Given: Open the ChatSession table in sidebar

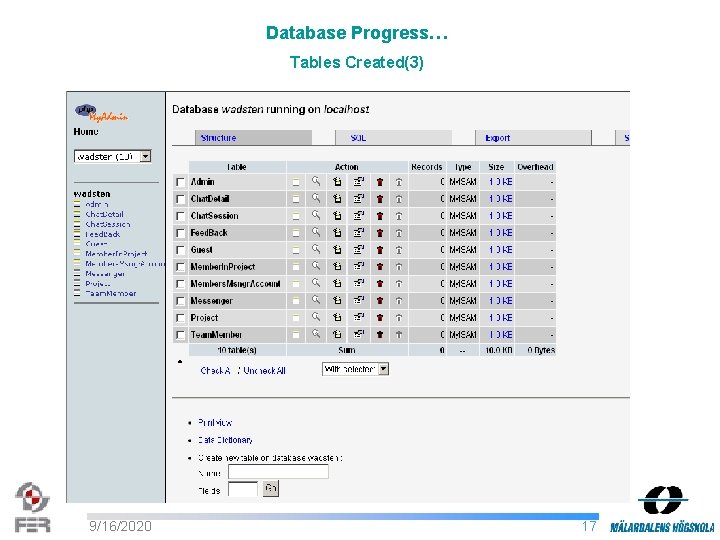Looking at the screenshot, I should point(108,224).
